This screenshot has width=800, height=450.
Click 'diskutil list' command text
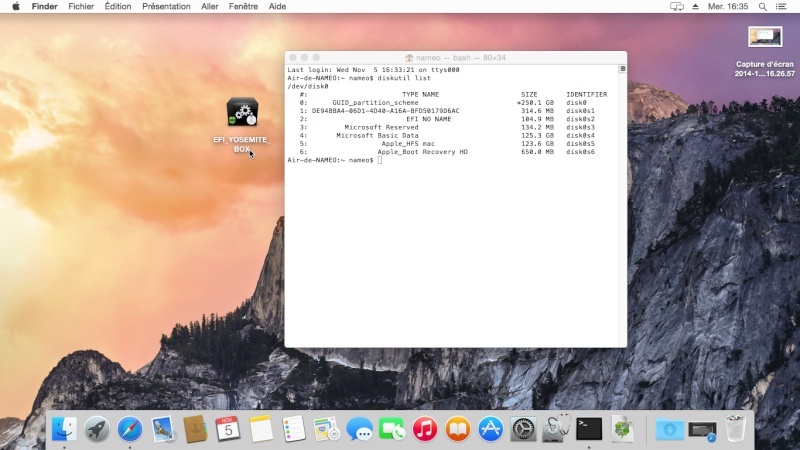coord(404,78)
